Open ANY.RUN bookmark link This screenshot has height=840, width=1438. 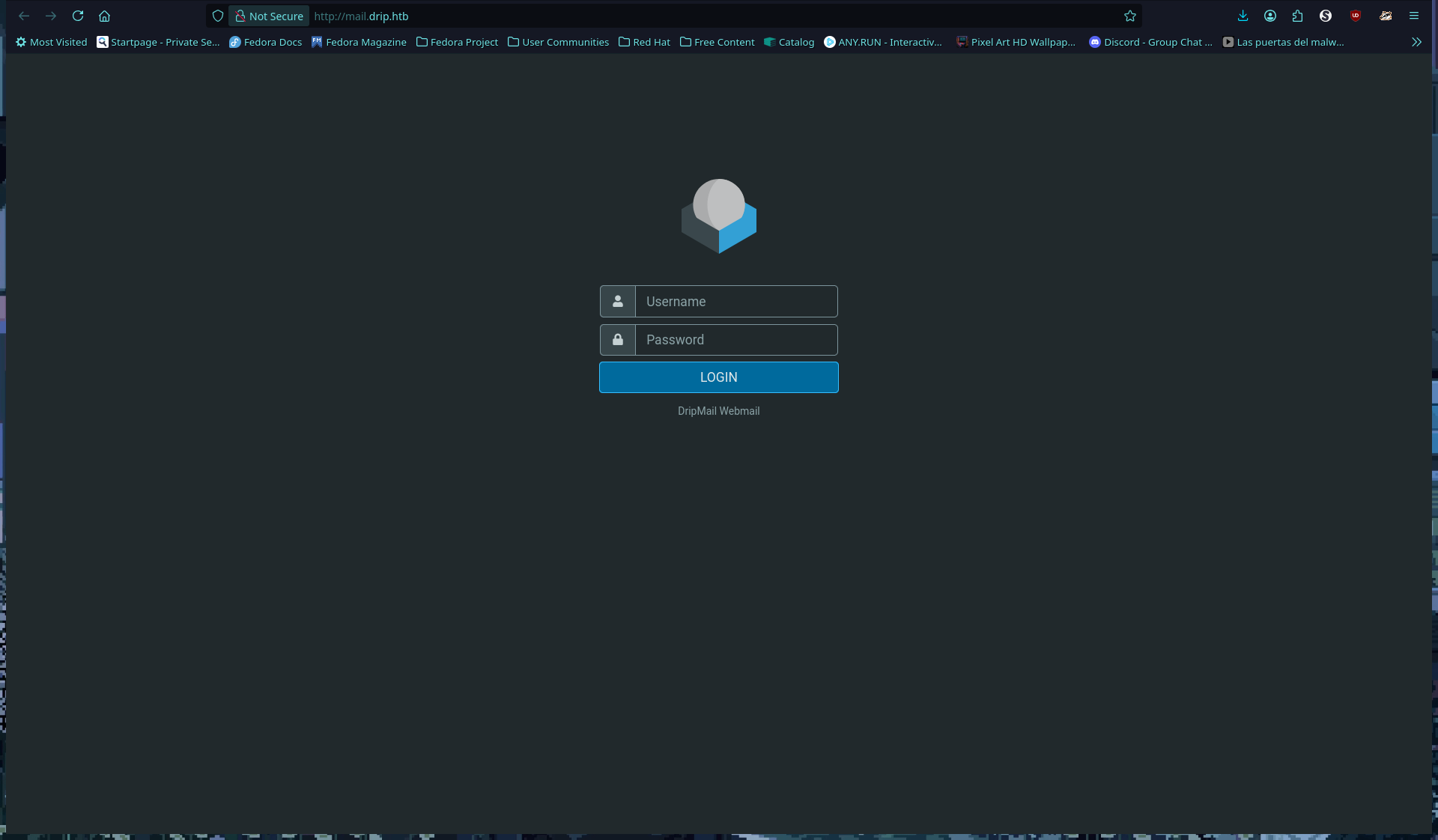tap(882, 42)
